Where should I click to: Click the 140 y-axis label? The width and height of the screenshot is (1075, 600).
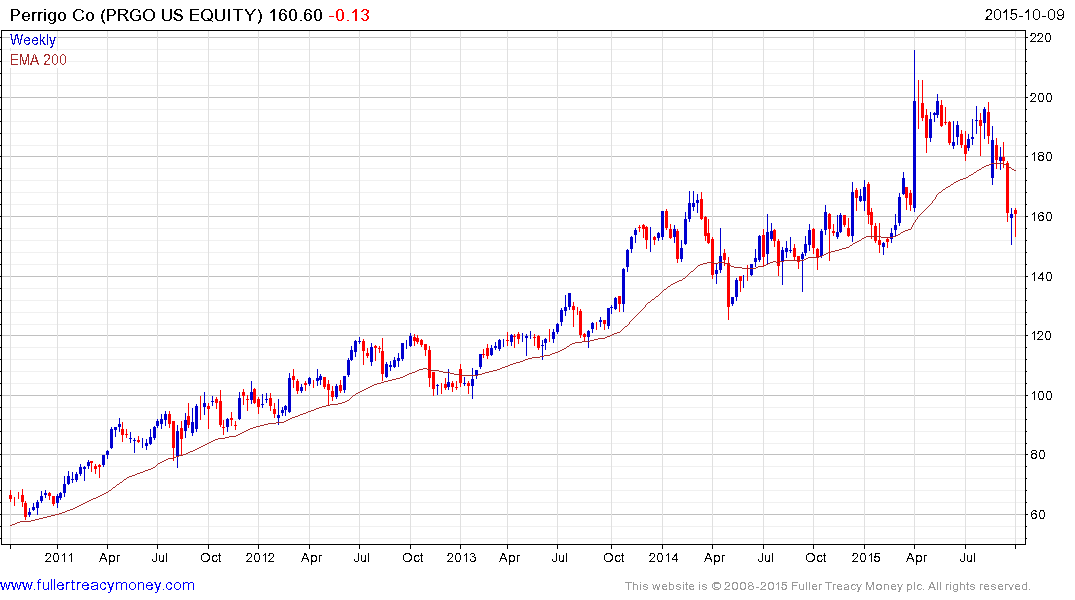[1041, 276]
